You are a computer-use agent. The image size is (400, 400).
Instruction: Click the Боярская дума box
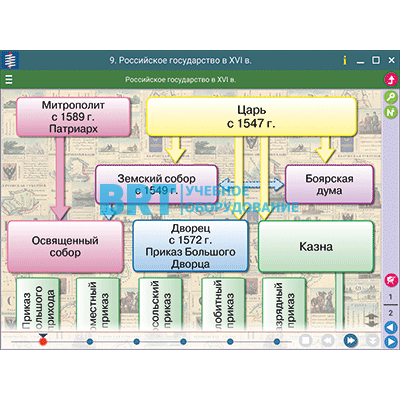(329, 184)
